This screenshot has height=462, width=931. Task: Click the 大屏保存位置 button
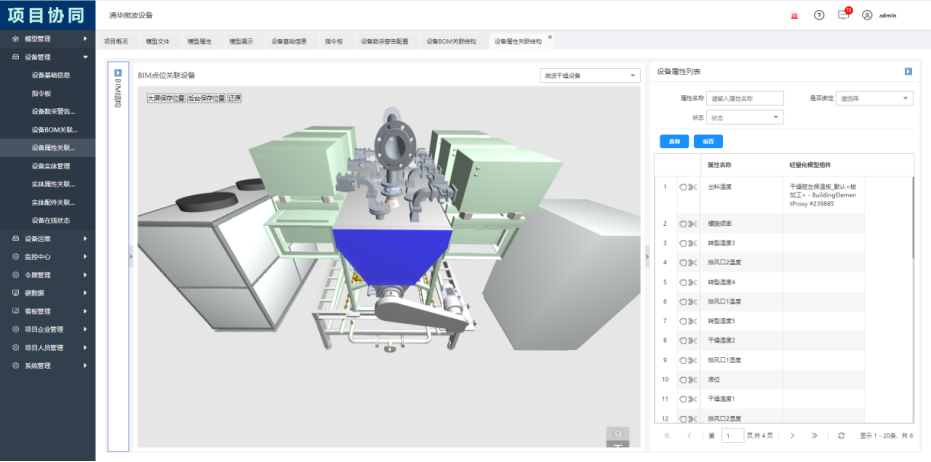[166, 99]
